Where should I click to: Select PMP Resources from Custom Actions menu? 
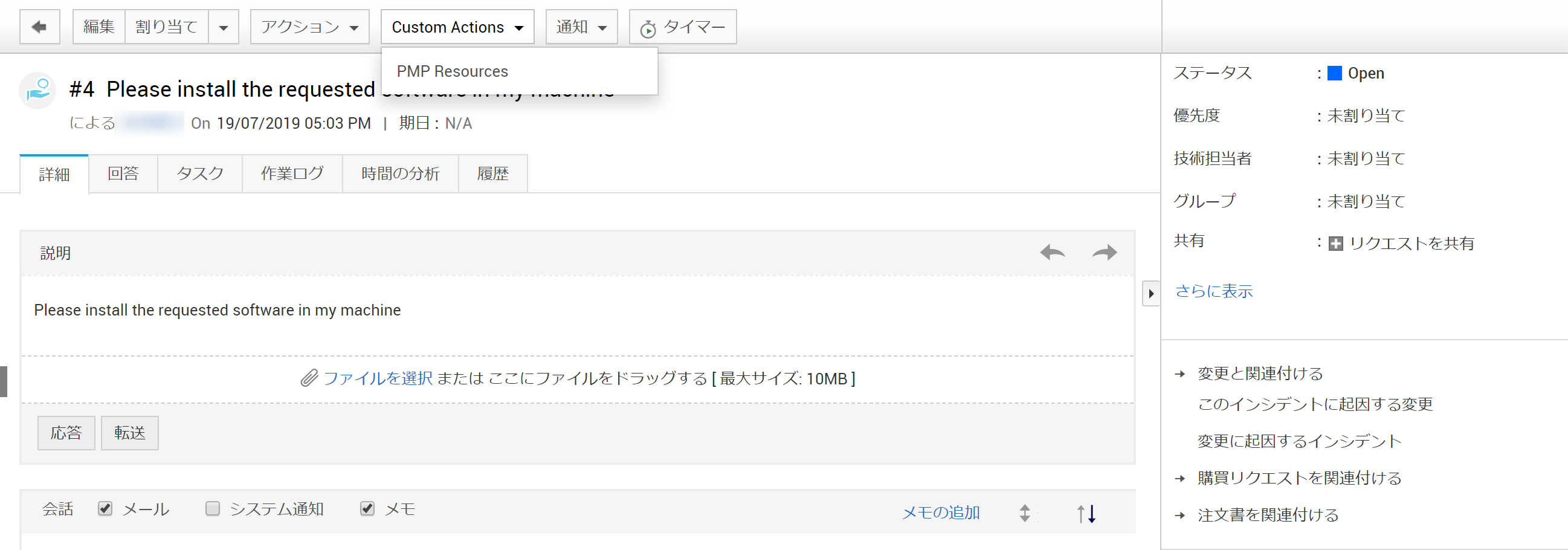click(452, 71)
